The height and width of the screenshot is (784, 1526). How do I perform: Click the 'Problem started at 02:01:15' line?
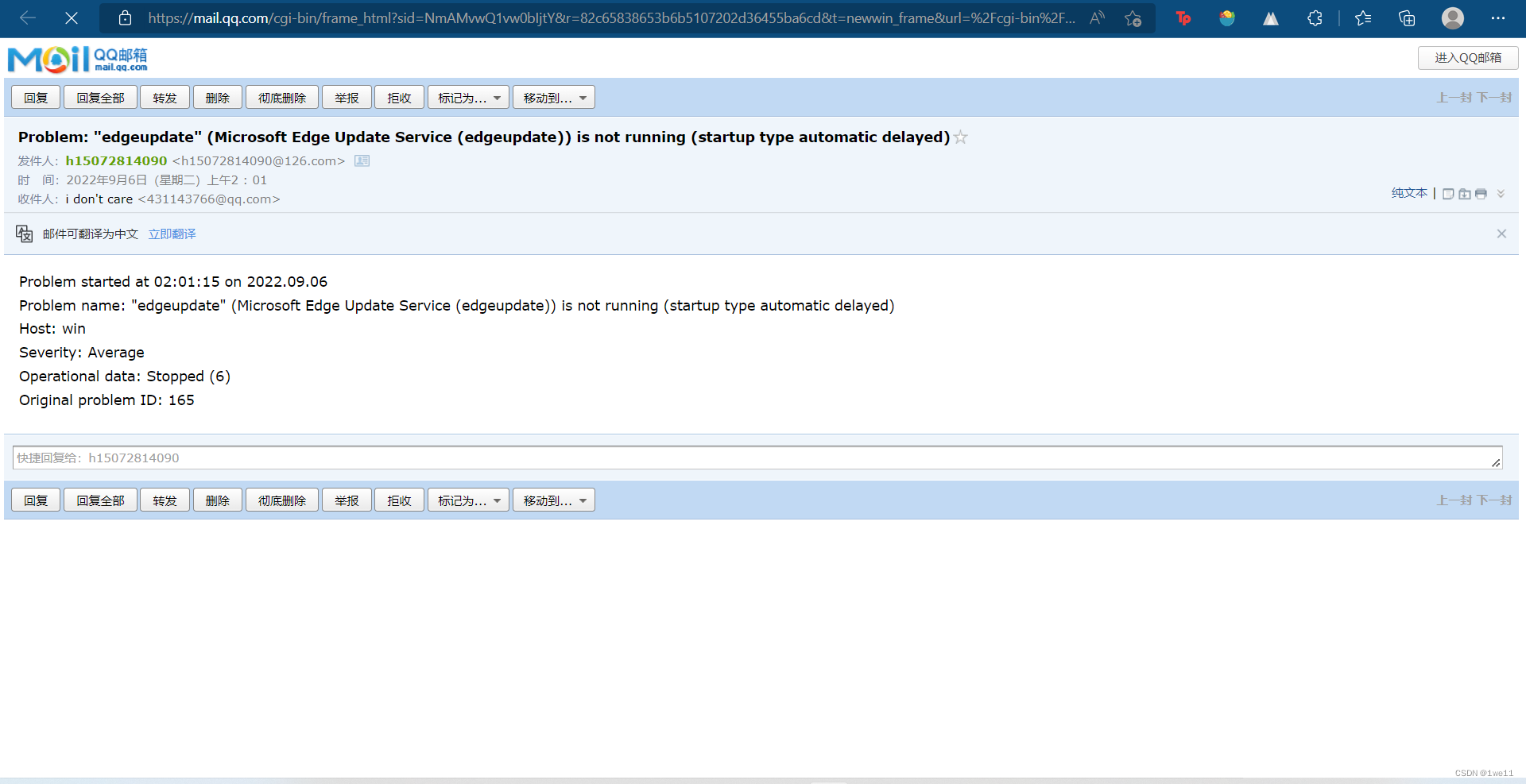pyautogui.click(x=173, y=282)
